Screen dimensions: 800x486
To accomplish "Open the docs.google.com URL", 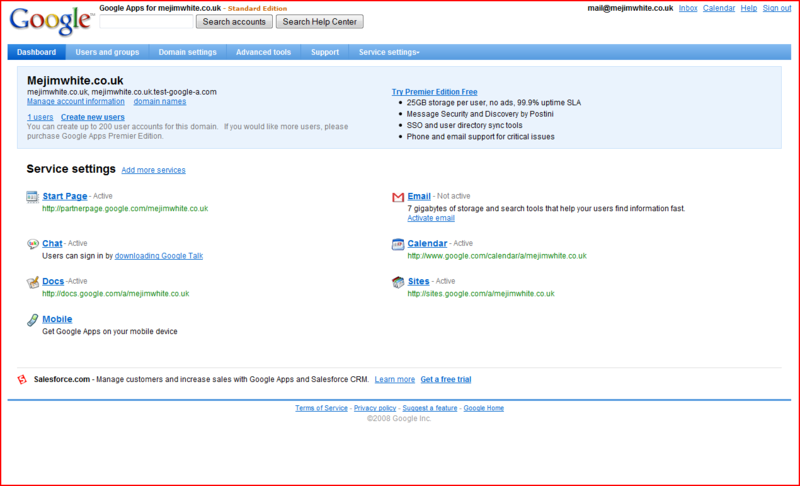I will click(x=115, y=294).
